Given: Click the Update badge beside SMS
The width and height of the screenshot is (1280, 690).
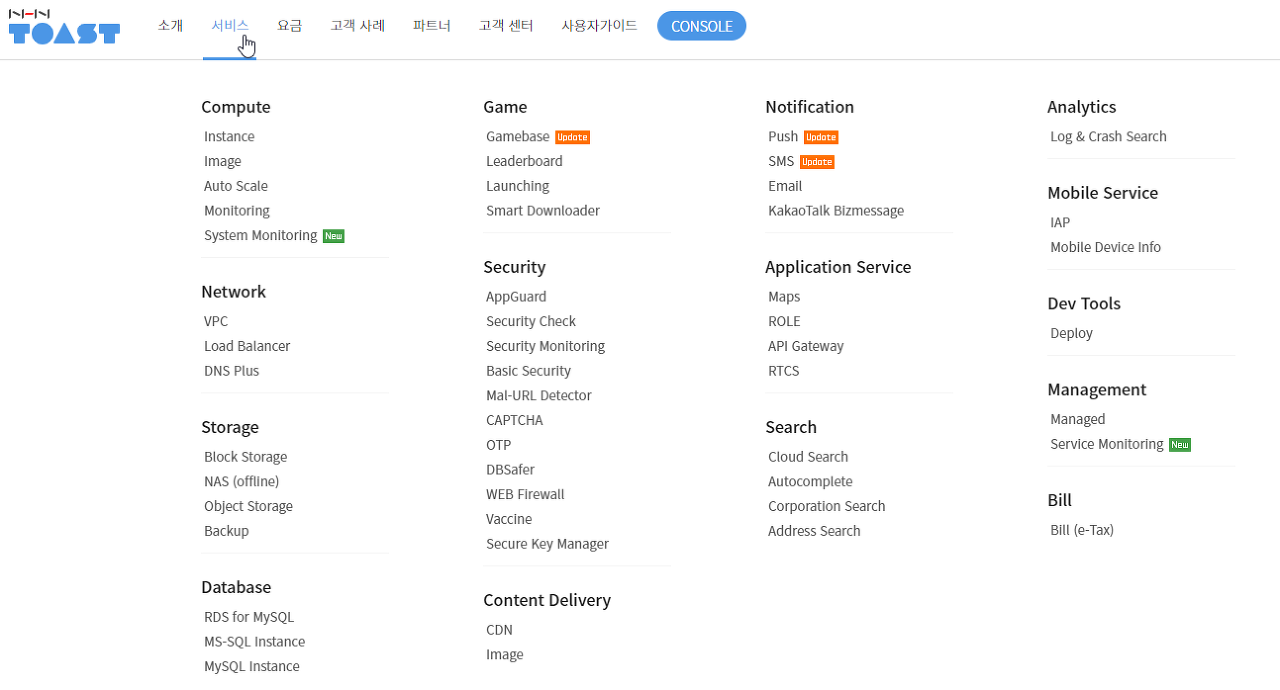Looking at the screenshot, I should 817,162.
